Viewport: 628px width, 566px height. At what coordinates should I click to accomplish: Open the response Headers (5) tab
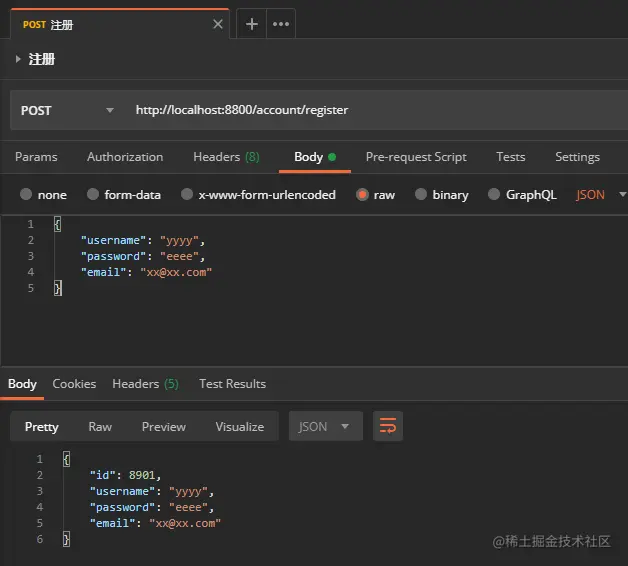click(x=145, y=384)
